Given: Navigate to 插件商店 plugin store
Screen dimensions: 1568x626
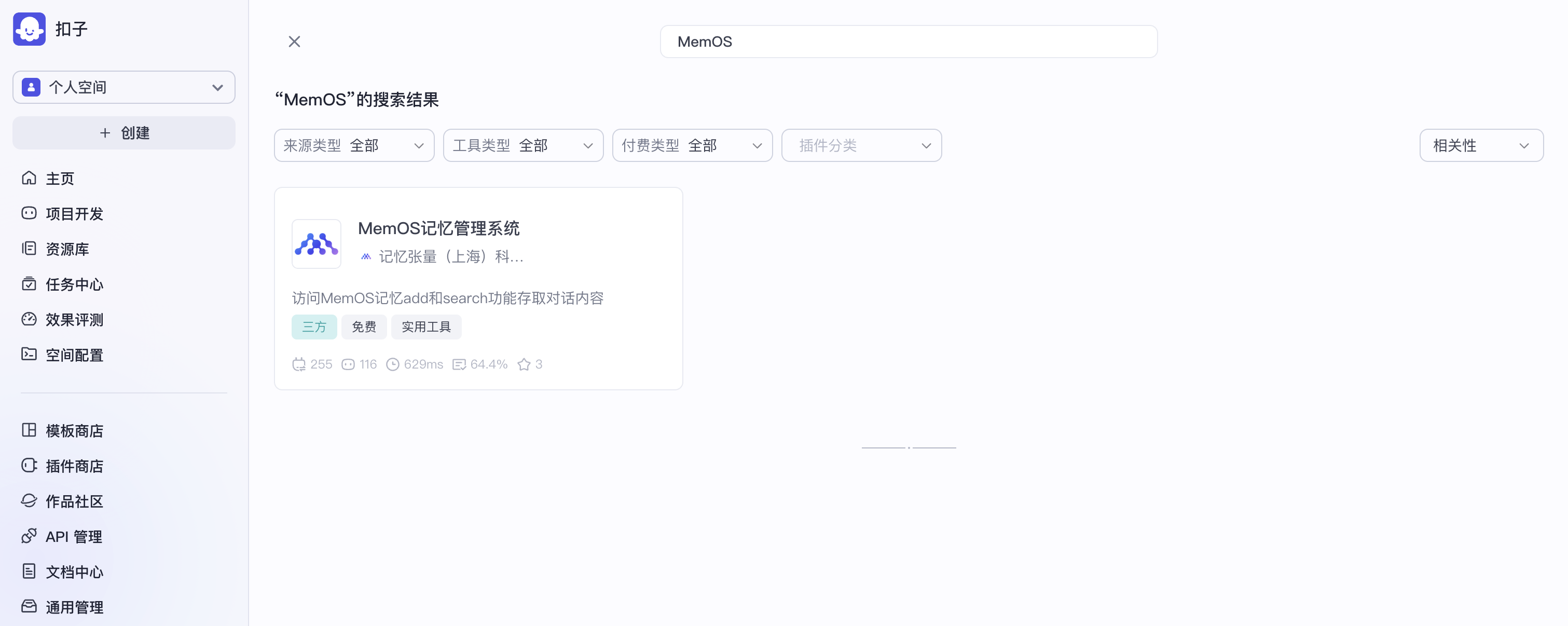Looking at the screenshot, I should coord(74,466).
